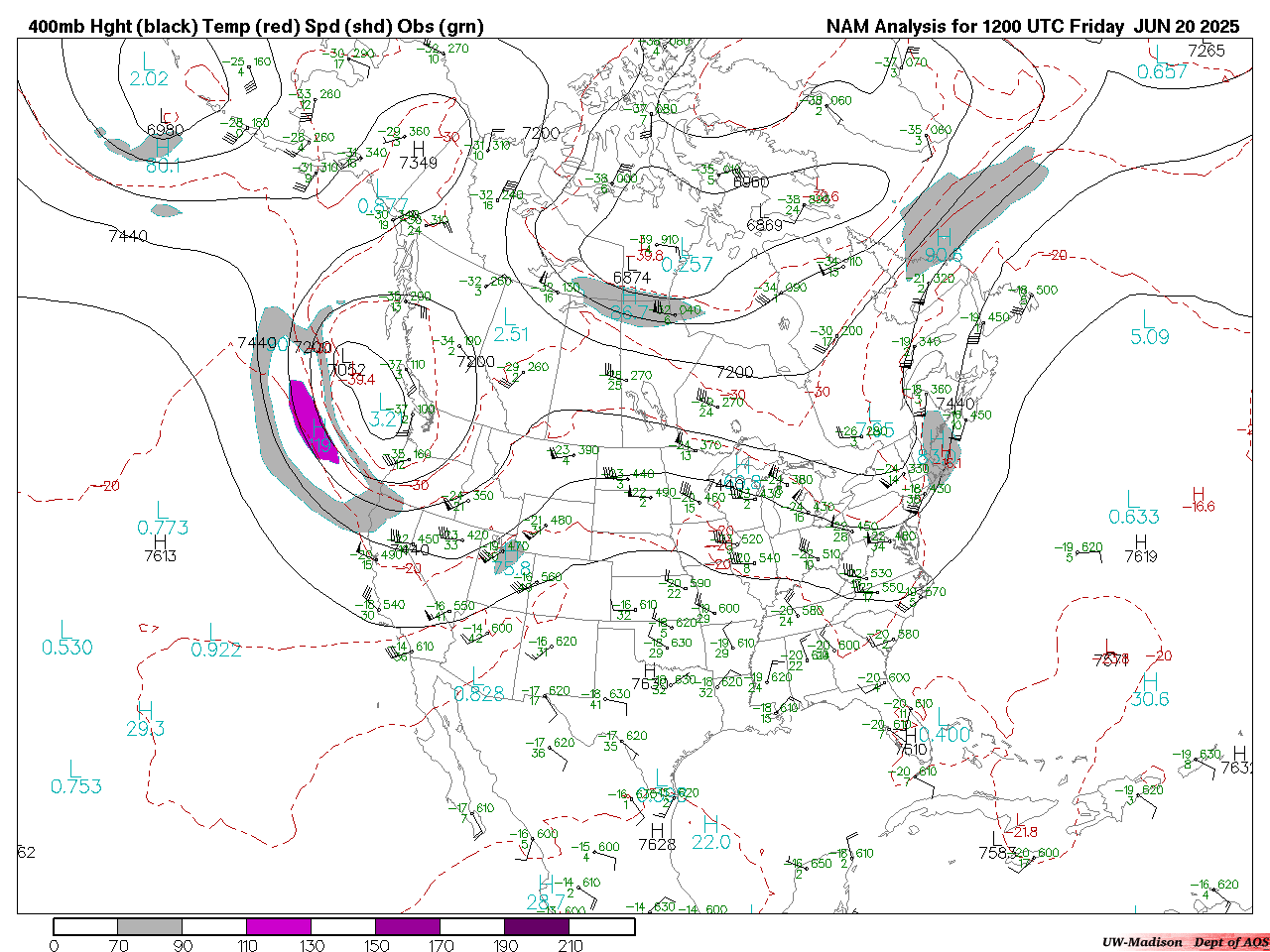
Task: Click the 400mb Hght chart title text
Action: pyautogui.click(x=256, y=27)
